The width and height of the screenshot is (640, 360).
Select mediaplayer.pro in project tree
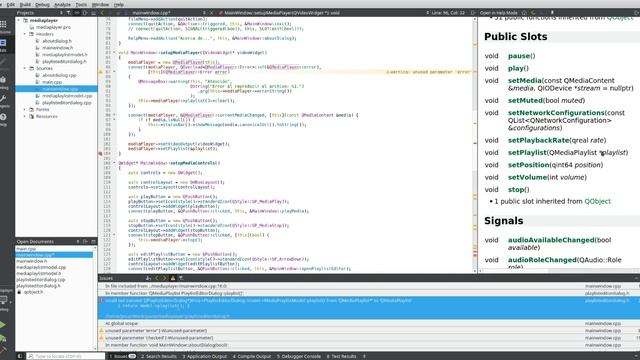53,27
